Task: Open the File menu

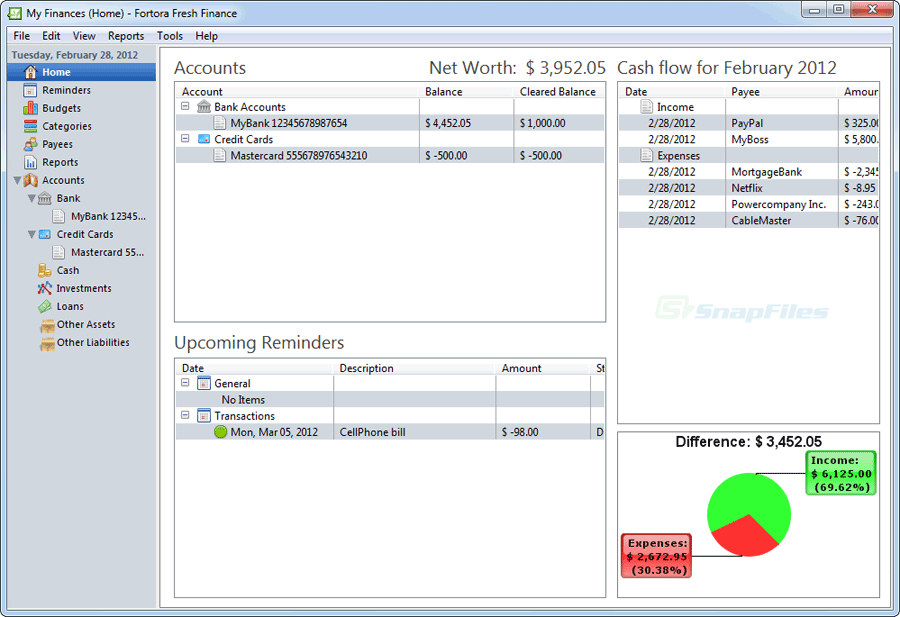Action: point(22,36)
